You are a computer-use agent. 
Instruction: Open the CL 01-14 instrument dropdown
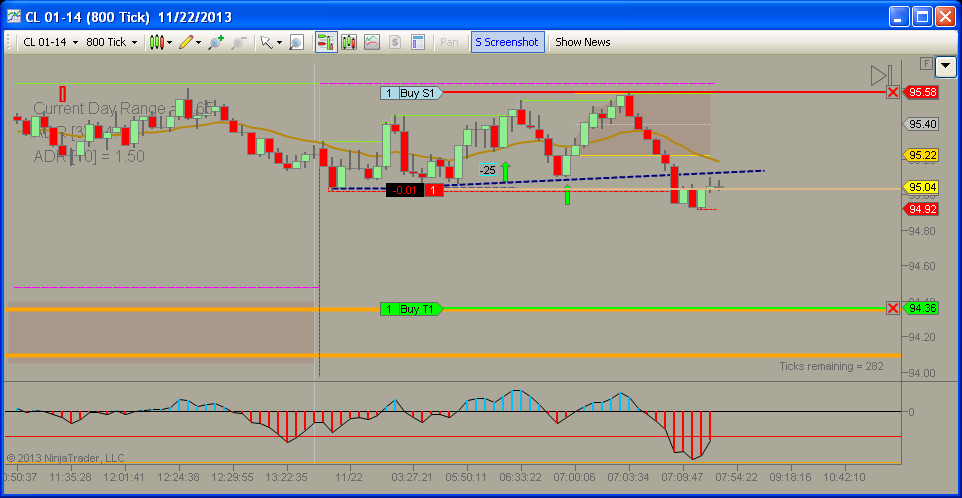[50, 42]
